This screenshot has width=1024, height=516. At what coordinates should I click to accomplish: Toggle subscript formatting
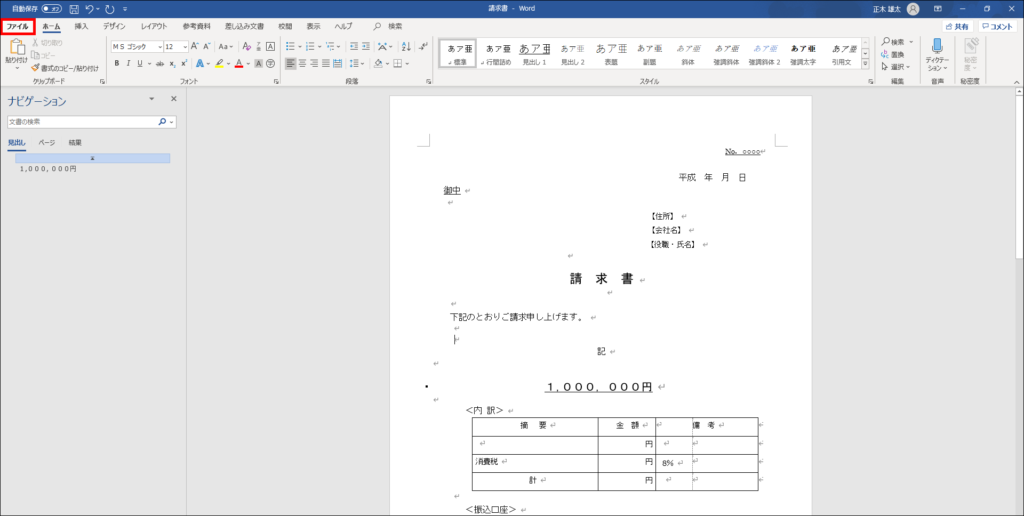pyautogui.click(x=172, y=63)
